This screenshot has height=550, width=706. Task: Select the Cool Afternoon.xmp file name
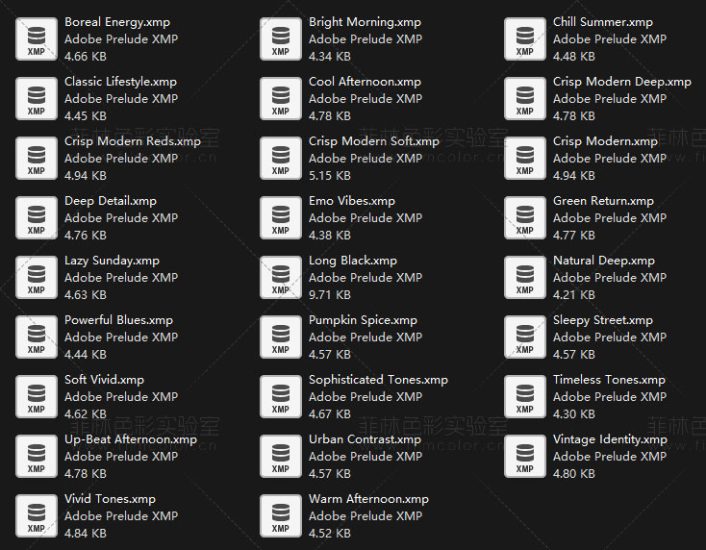pyautogui.click(x=364, y=81)
